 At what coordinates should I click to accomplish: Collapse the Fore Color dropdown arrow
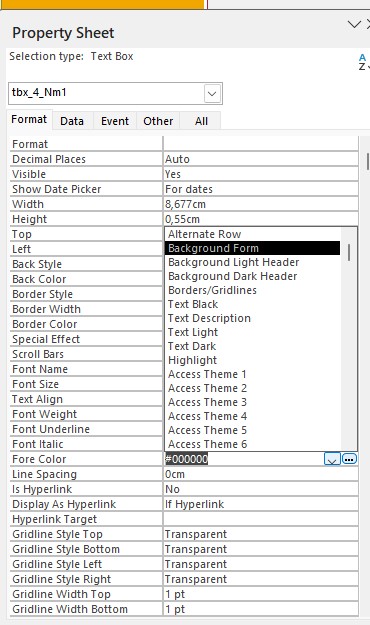click(333, 459)
